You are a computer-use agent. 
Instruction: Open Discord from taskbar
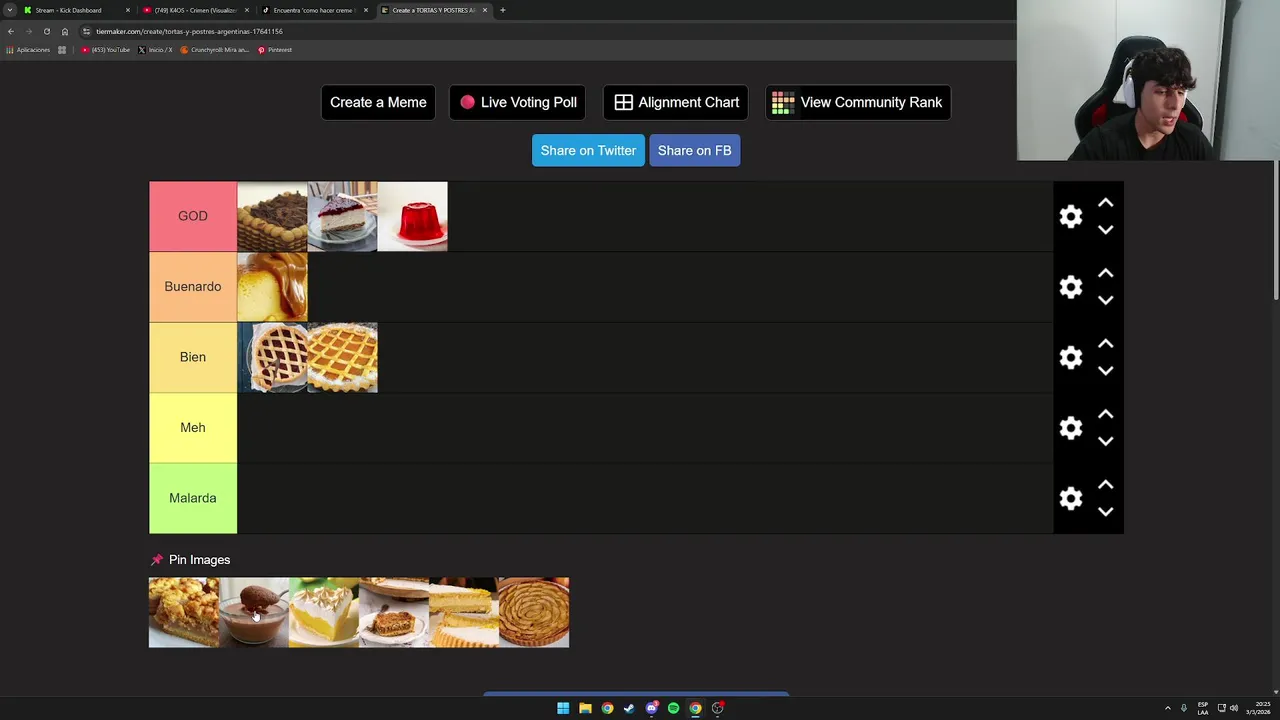click(x=651, y=708)
